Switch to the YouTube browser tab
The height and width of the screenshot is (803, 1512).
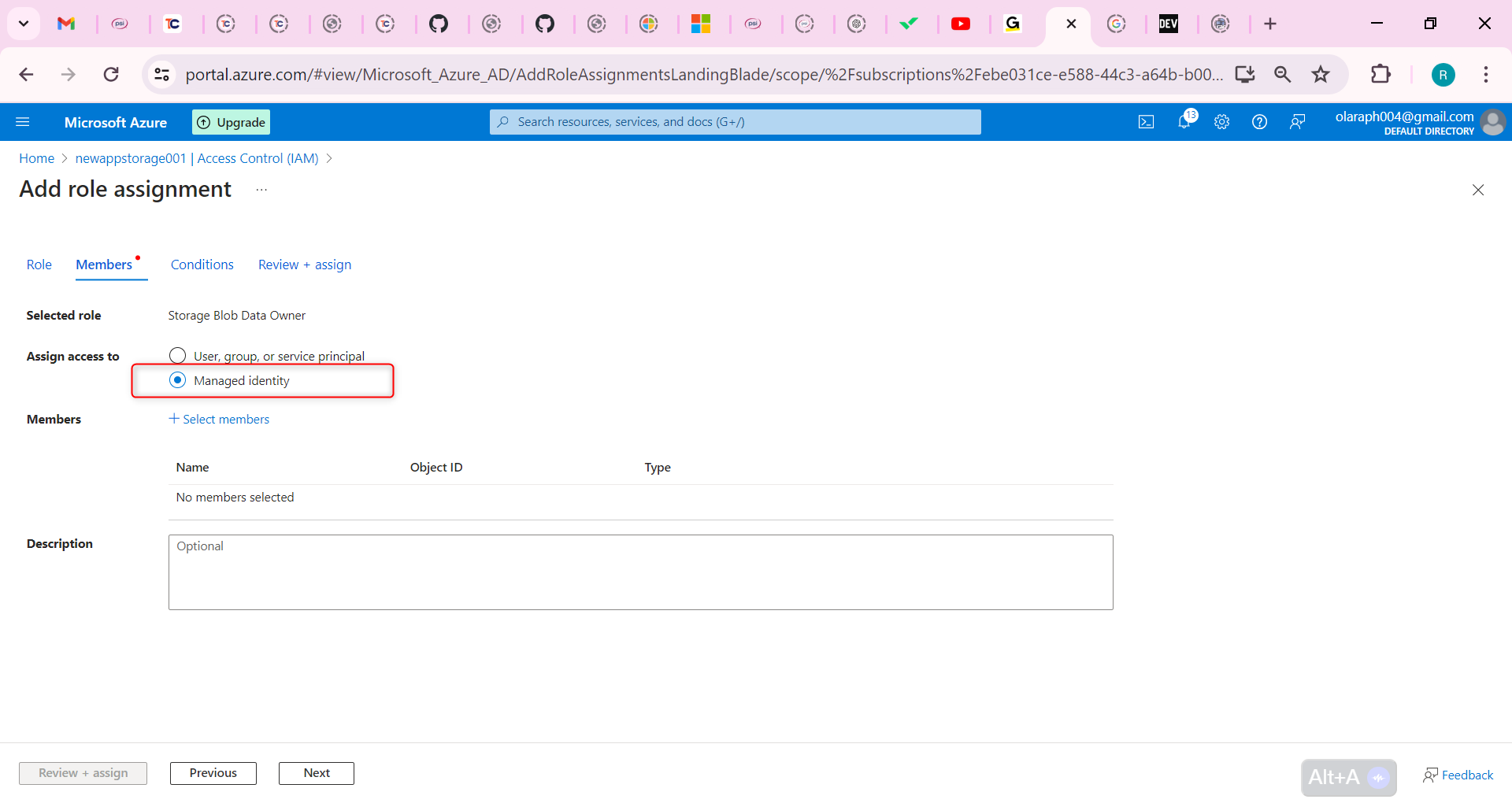(x=962, y=24)
